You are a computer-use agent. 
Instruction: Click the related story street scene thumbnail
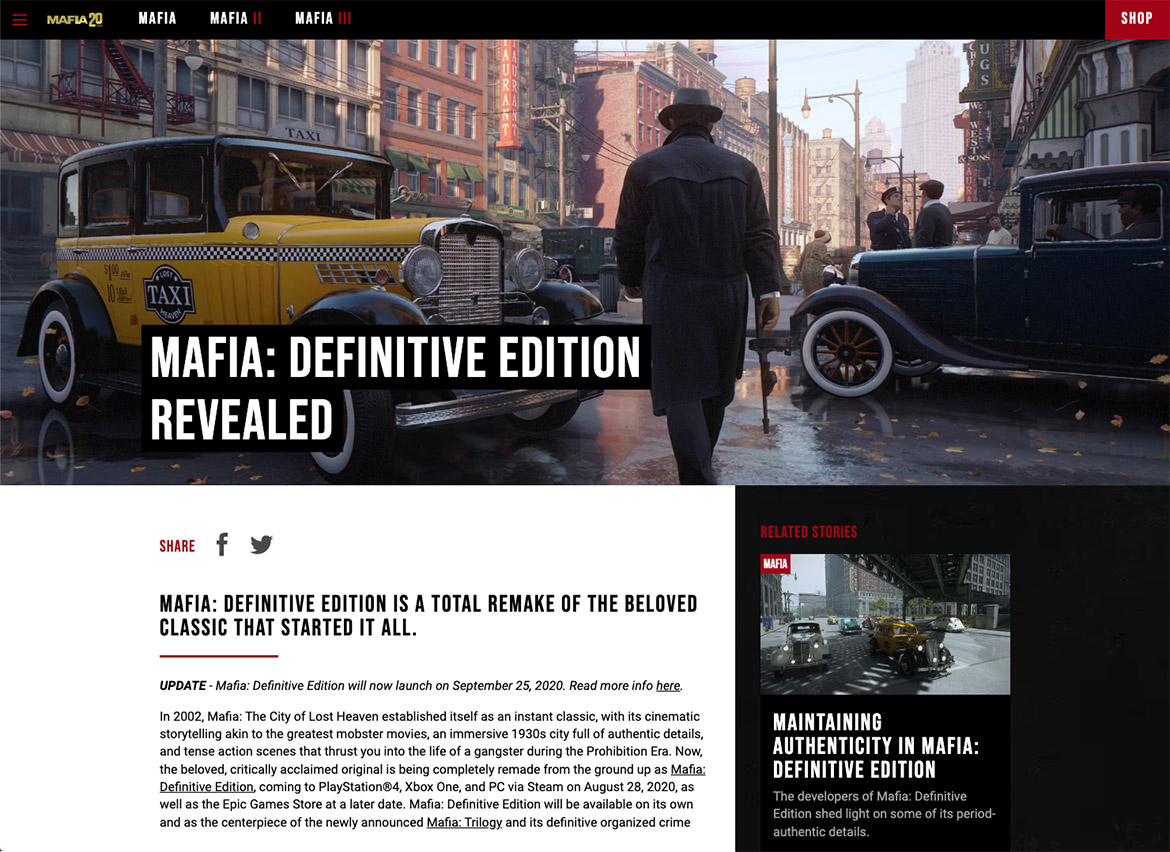(x=885, y=624)
